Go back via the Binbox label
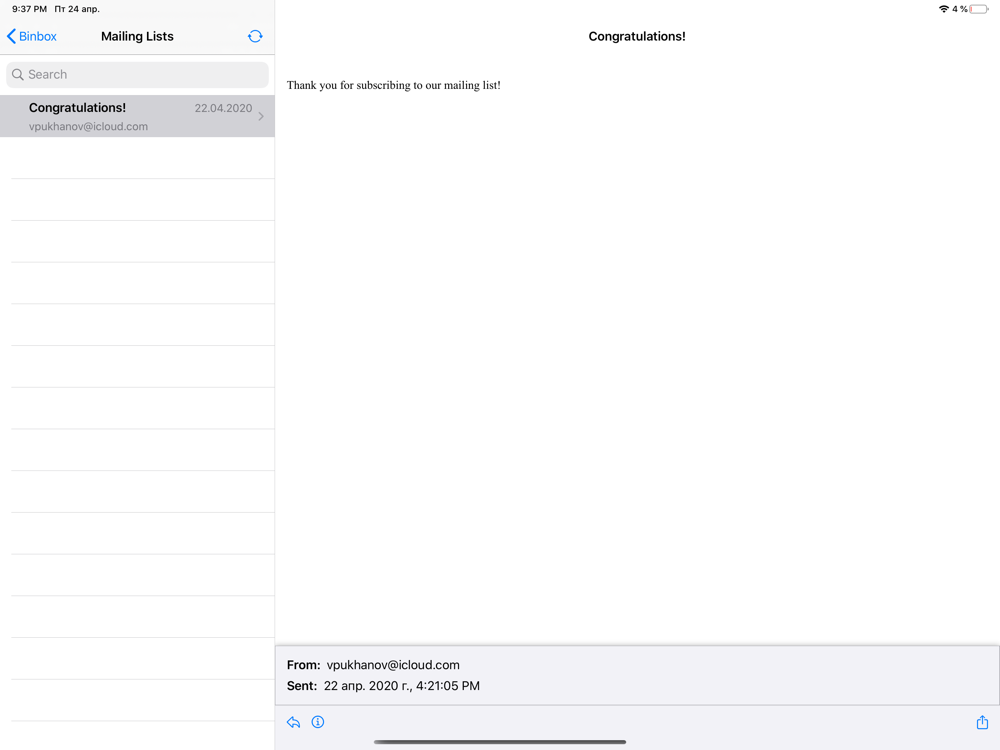Image resolution: width=1000 pixels, height=750 pixels. pyautogui.click(x=38, y=36)
